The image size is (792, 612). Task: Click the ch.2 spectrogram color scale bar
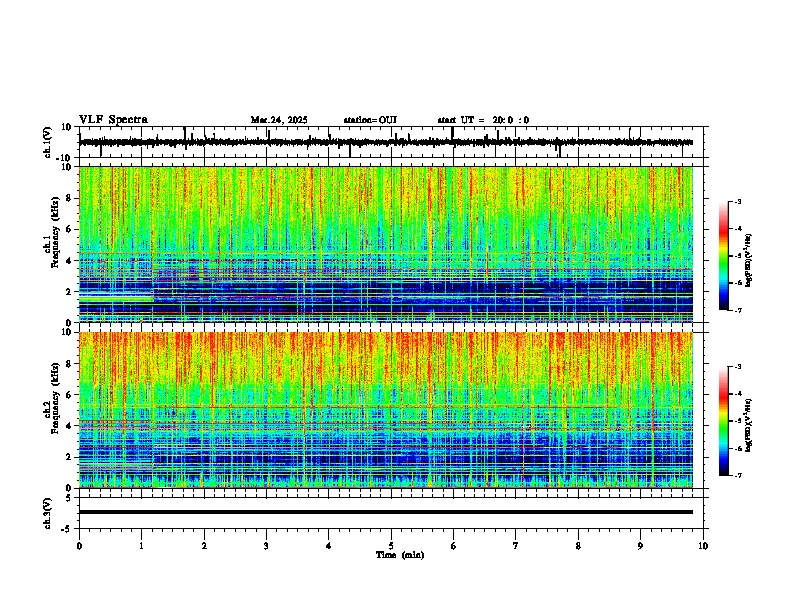click(x=724, y=421)
